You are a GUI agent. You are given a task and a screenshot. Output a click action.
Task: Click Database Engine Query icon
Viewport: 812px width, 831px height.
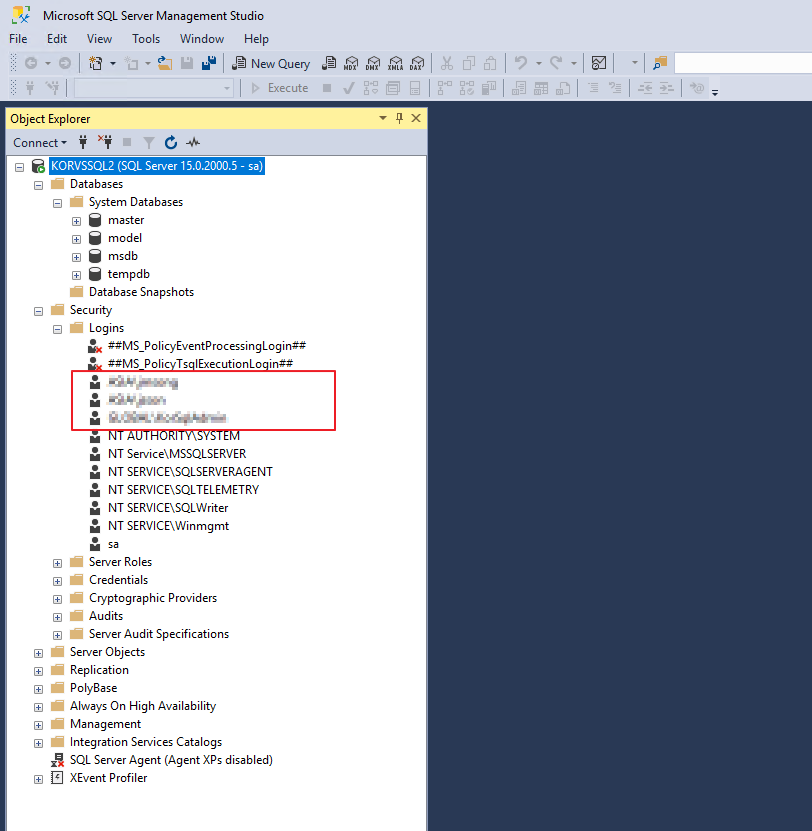coord(329,64)
